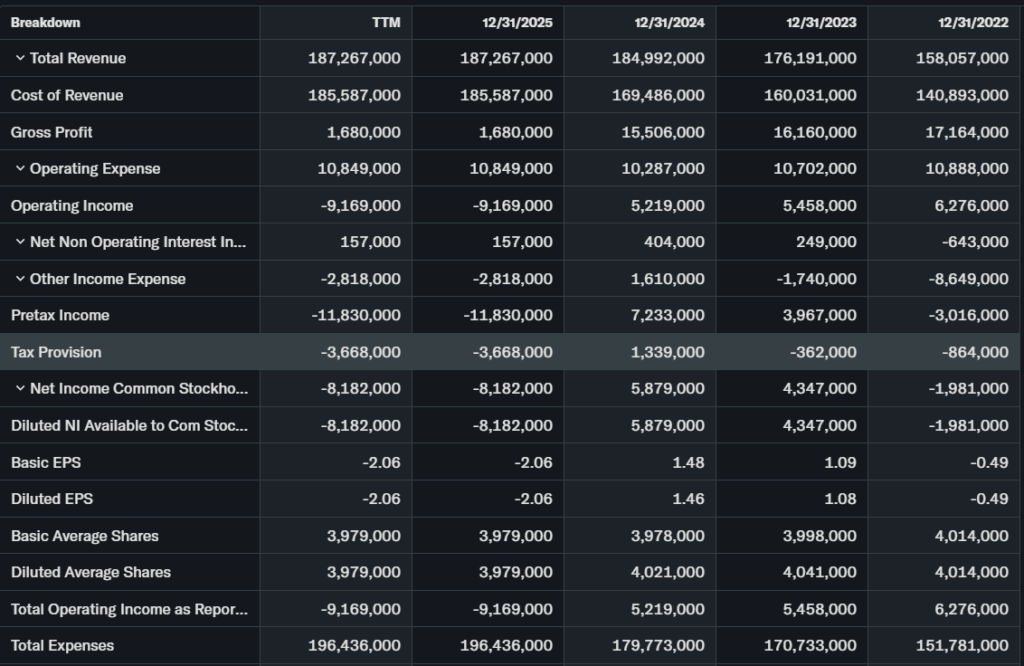The image size is (1024, 666).
Task: Click the Diluted Average Shares label
Action: click(91, 572)
